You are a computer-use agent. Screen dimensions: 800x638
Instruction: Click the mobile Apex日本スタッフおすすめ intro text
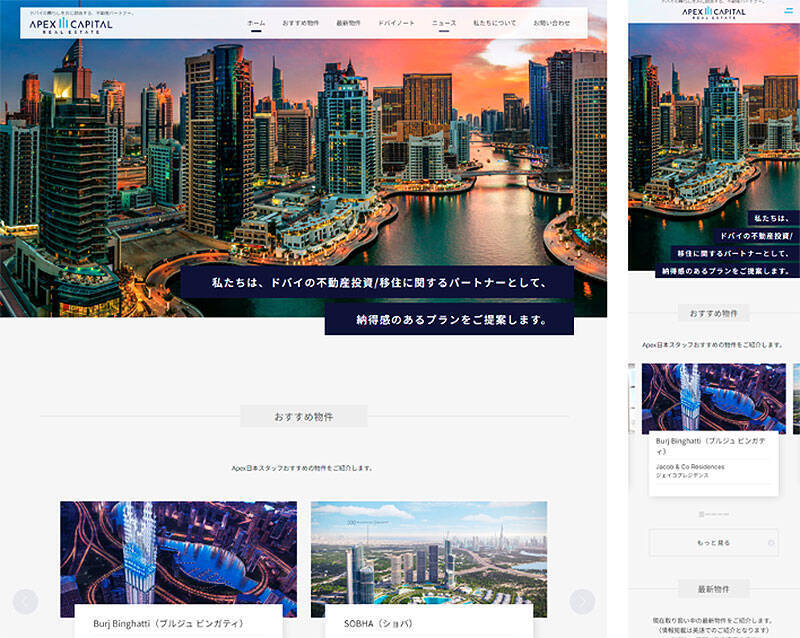713,345
